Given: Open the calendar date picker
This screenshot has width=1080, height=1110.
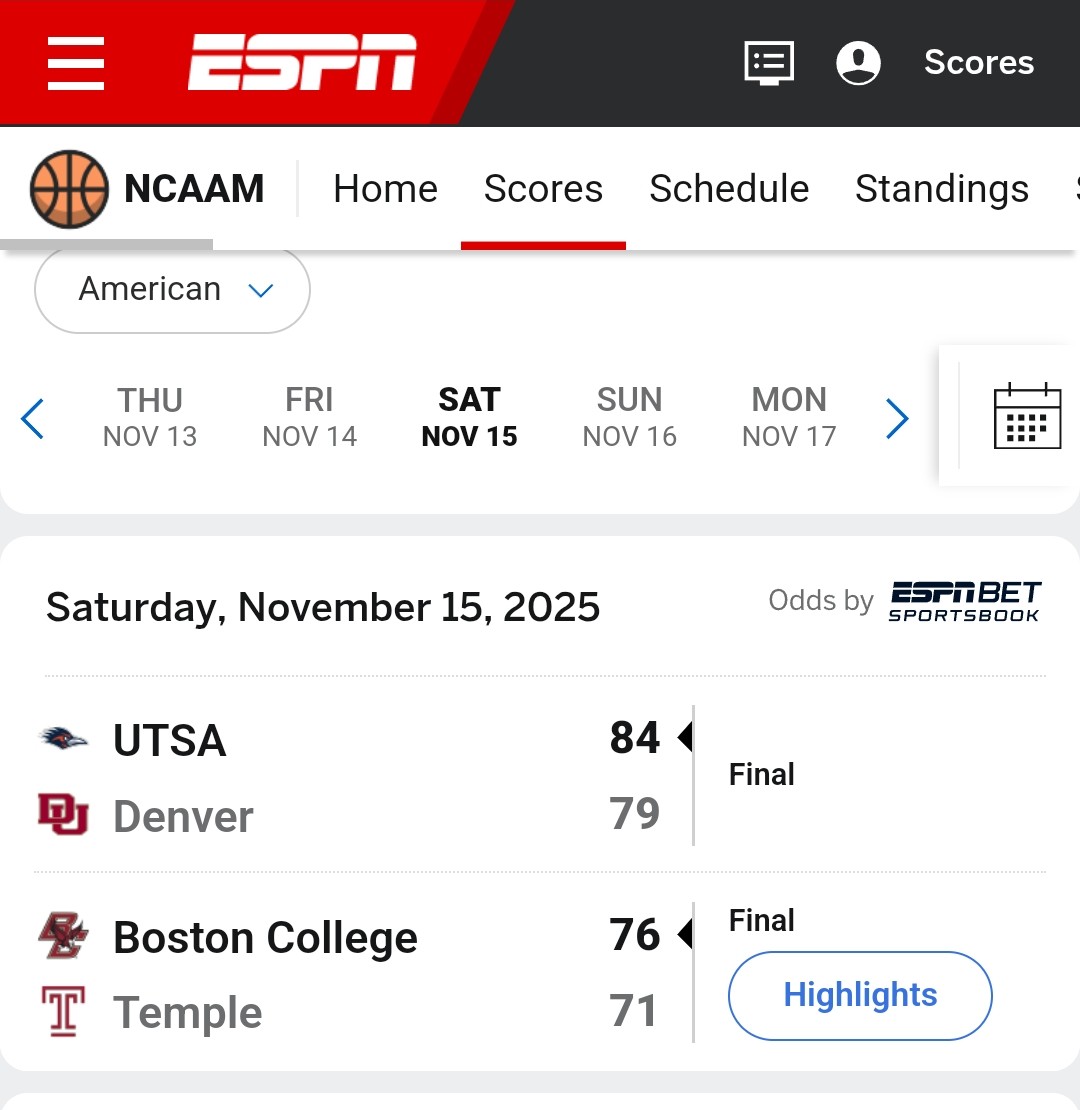Looking at the screenshot, I should (1027, 416).
